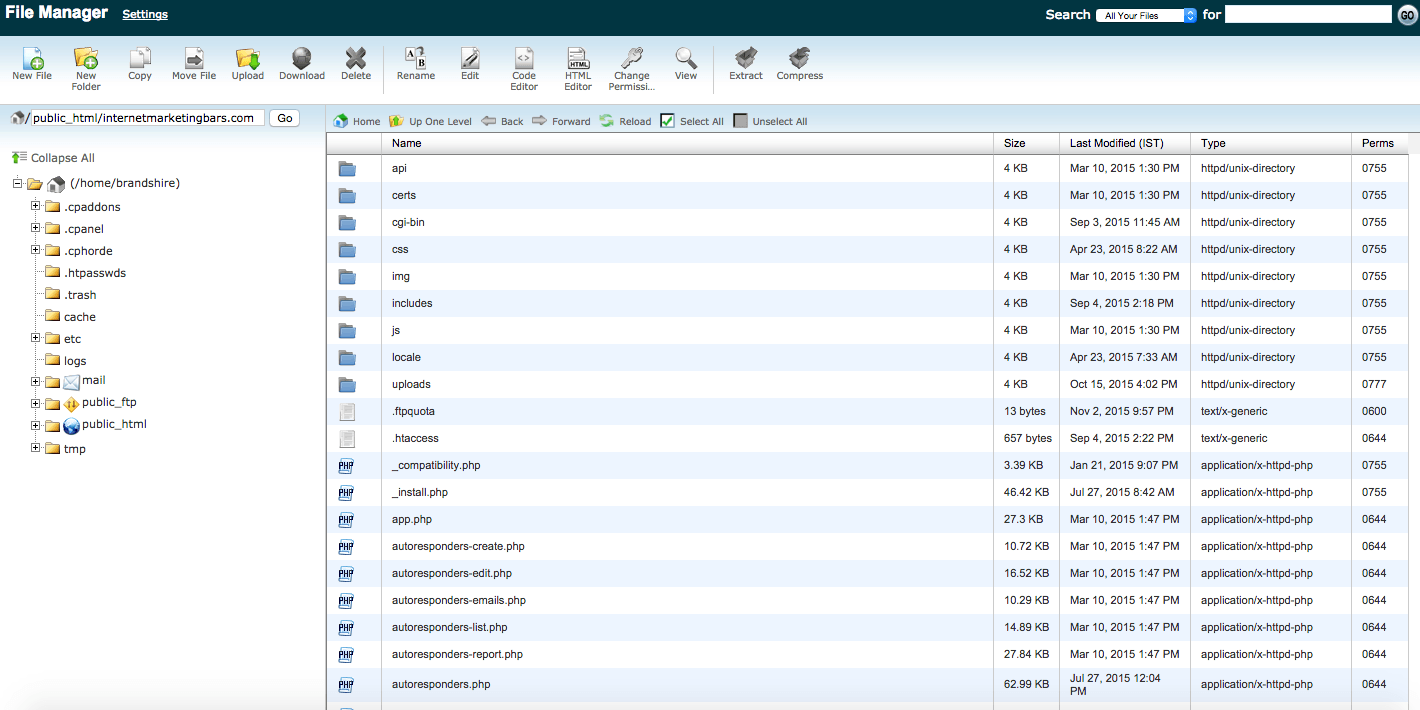Open the Settings link
The height and width of the screenshot is (710, 1420).
click(145, 14)
